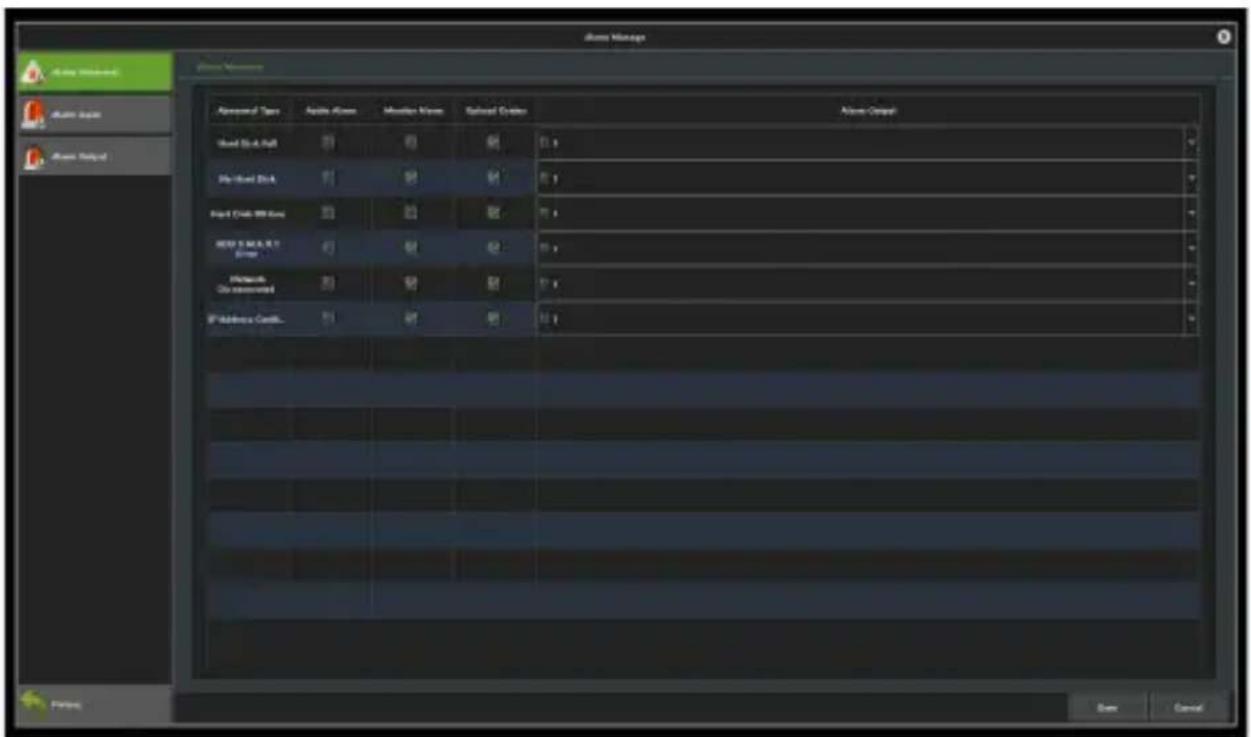Expand Alarm Output dropdown for Network Disconnected

click(1191, 284)
